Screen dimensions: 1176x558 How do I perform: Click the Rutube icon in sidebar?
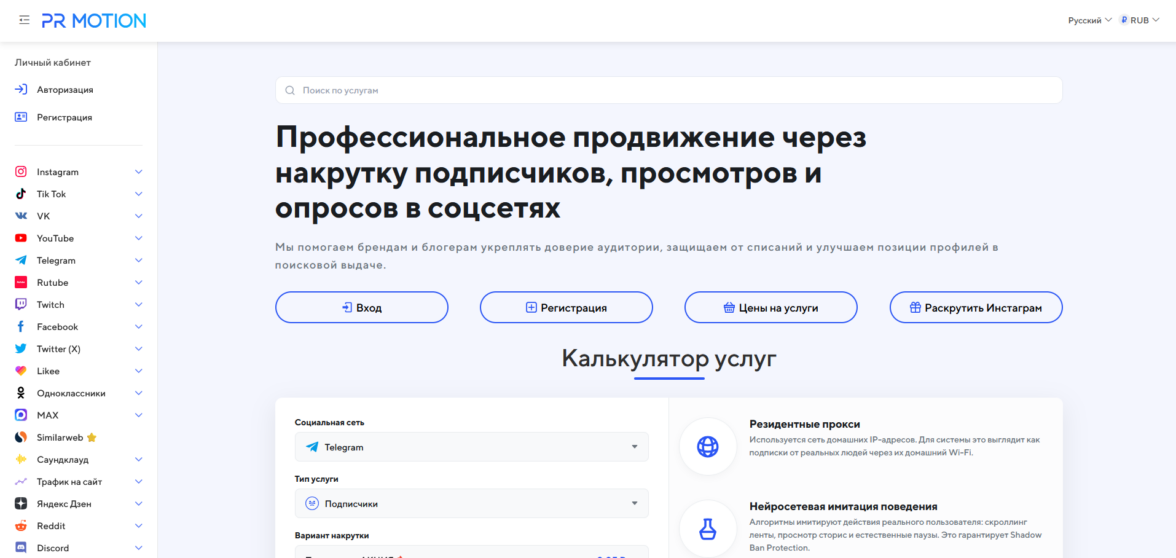point(21,283)
